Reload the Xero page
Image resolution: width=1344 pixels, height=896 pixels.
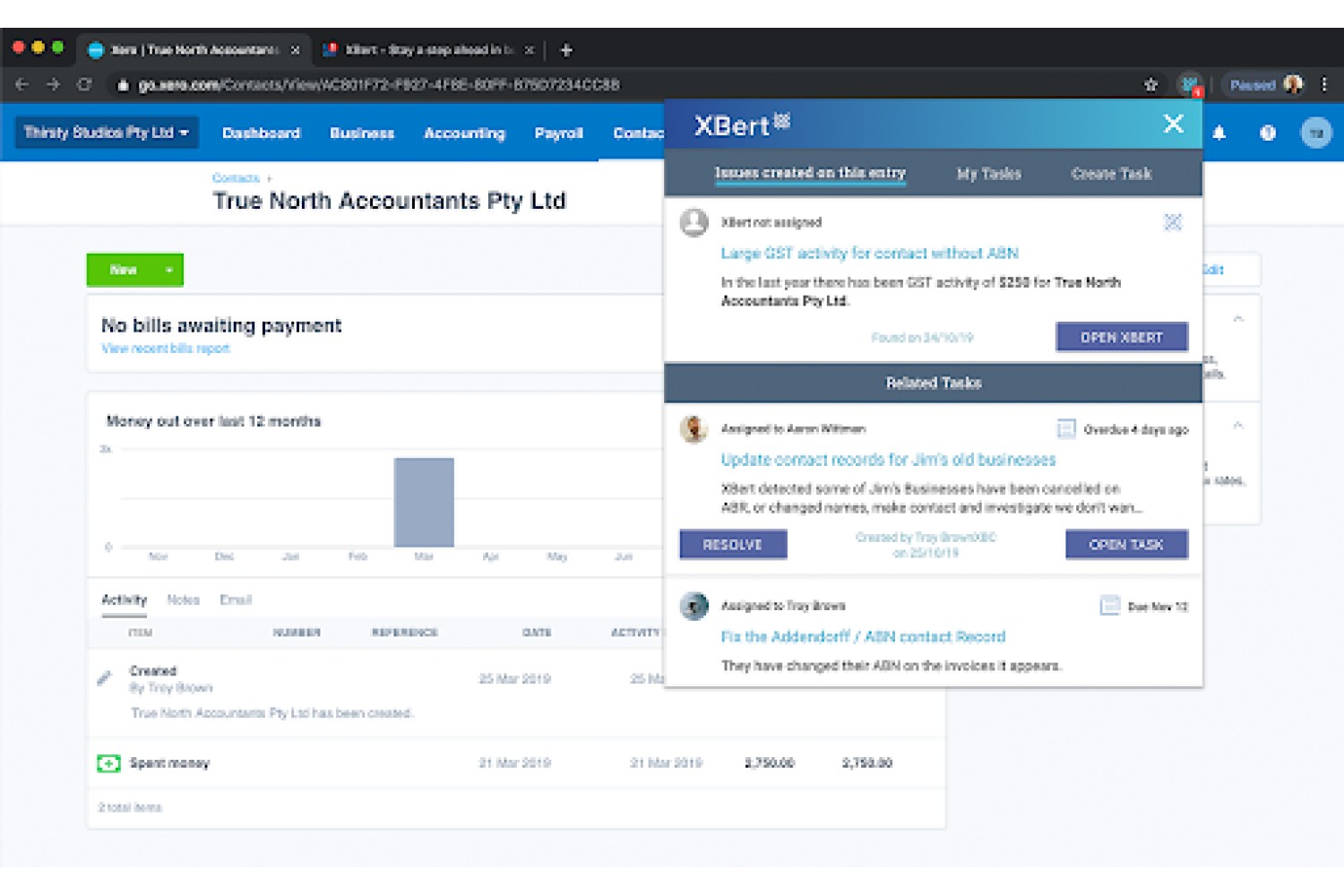click(x=84, y=85)
